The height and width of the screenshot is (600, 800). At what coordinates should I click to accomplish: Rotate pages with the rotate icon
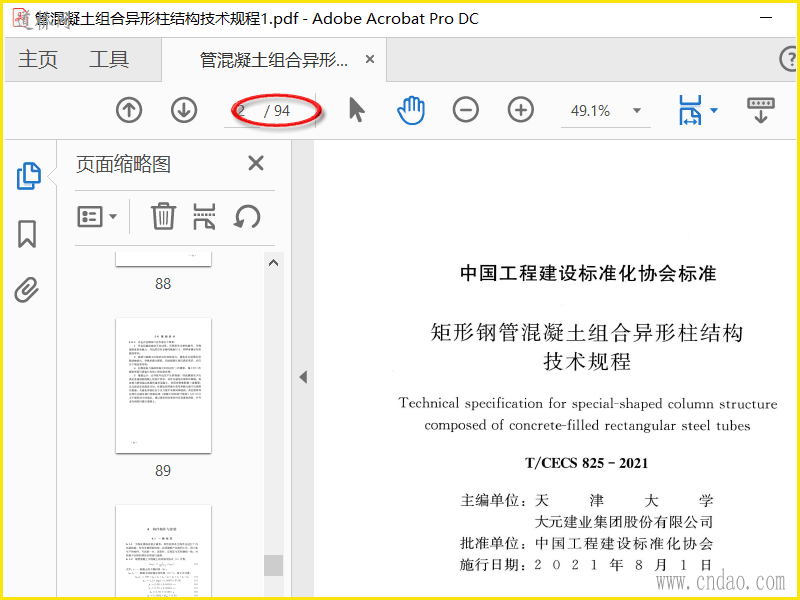(247, 216)
